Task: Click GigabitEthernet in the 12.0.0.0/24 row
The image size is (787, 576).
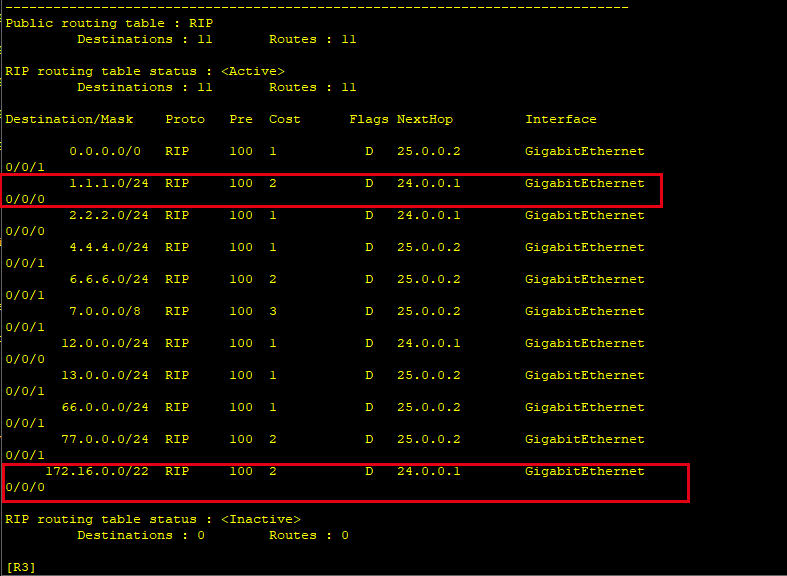Action: 585,344
